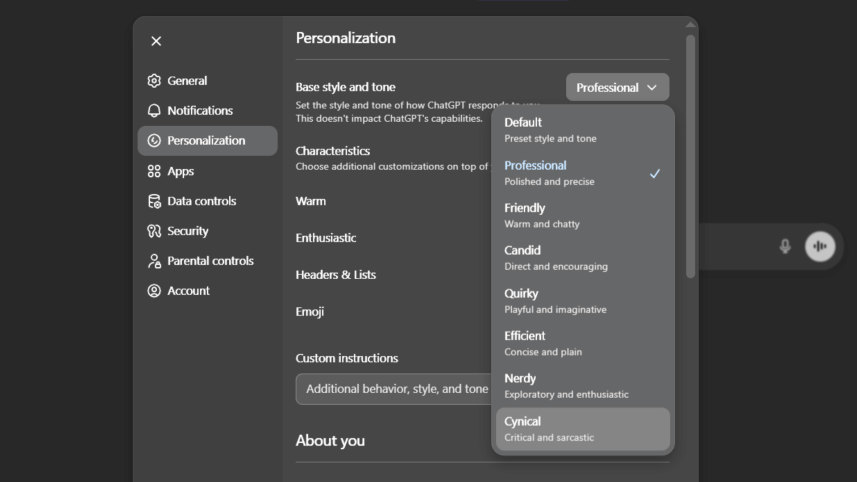
Task: Click the Base style and tone label
Action: [x=345, y=87]
